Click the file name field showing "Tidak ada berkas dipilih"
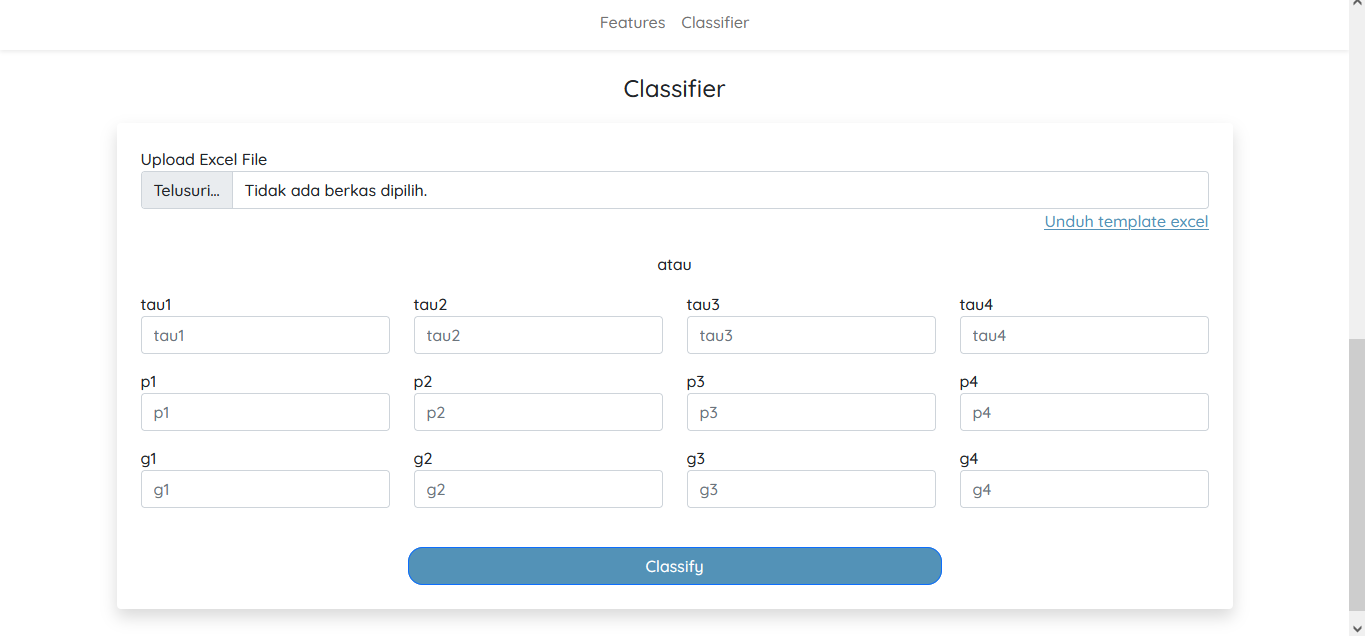The height and width of the screenshot is (636, 1365). click(x=719, y=190)
